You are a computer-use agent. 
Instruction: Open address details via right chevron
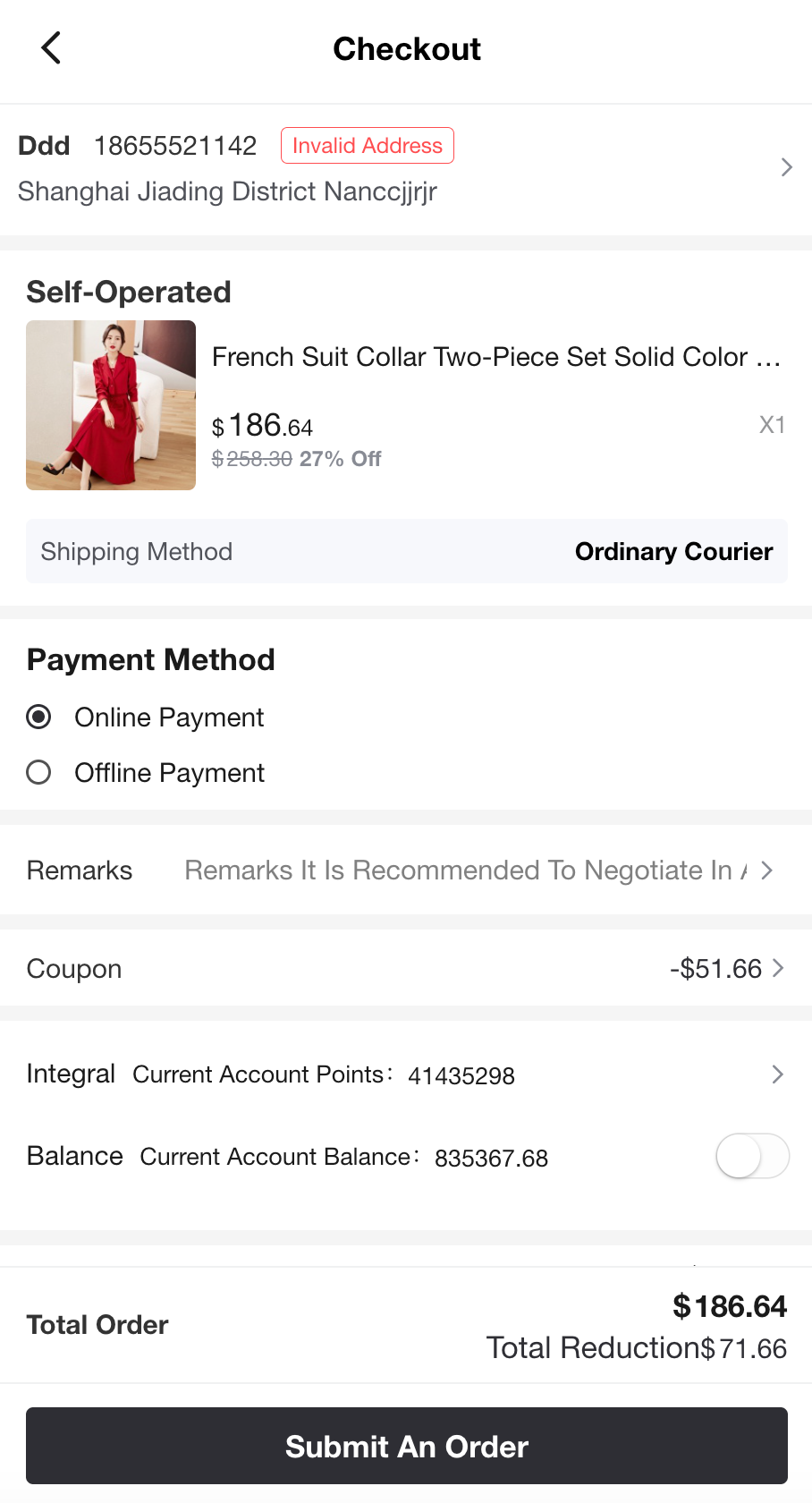[786, 167]
